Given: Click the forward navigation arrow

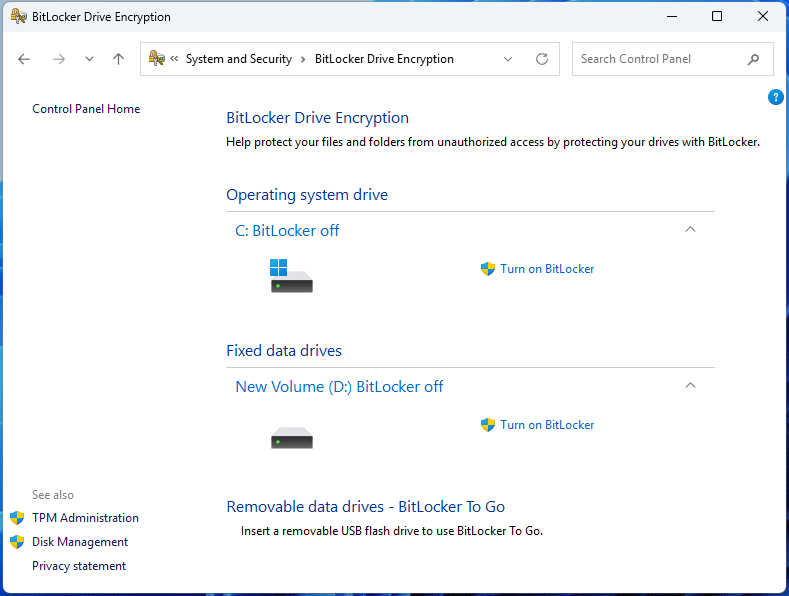Looking at the screenshot, I should tap(59, 59).
